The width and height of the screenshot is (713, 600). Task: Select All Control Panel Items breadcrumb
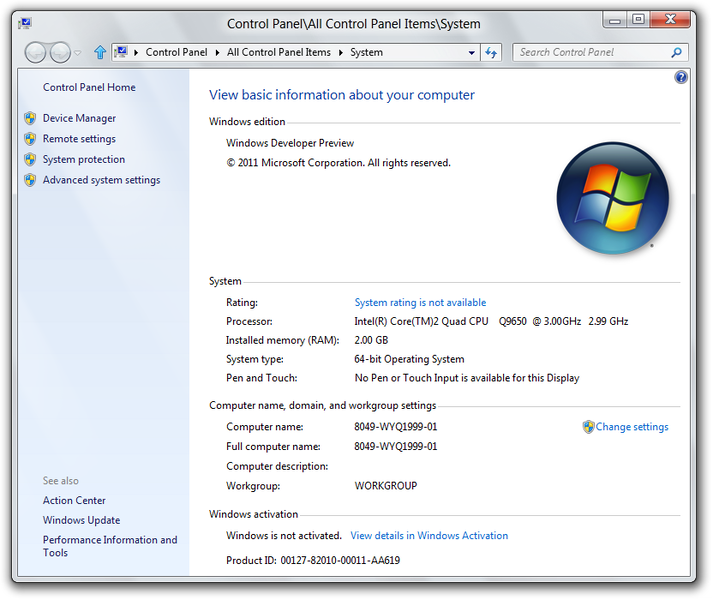click(278, 53)
